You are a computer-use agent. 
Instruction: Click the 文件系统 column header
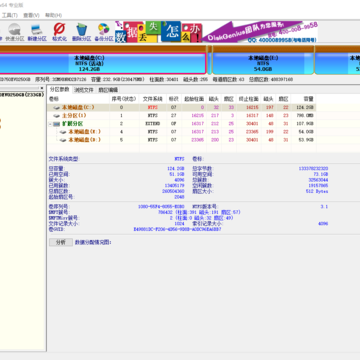[153, 99]
